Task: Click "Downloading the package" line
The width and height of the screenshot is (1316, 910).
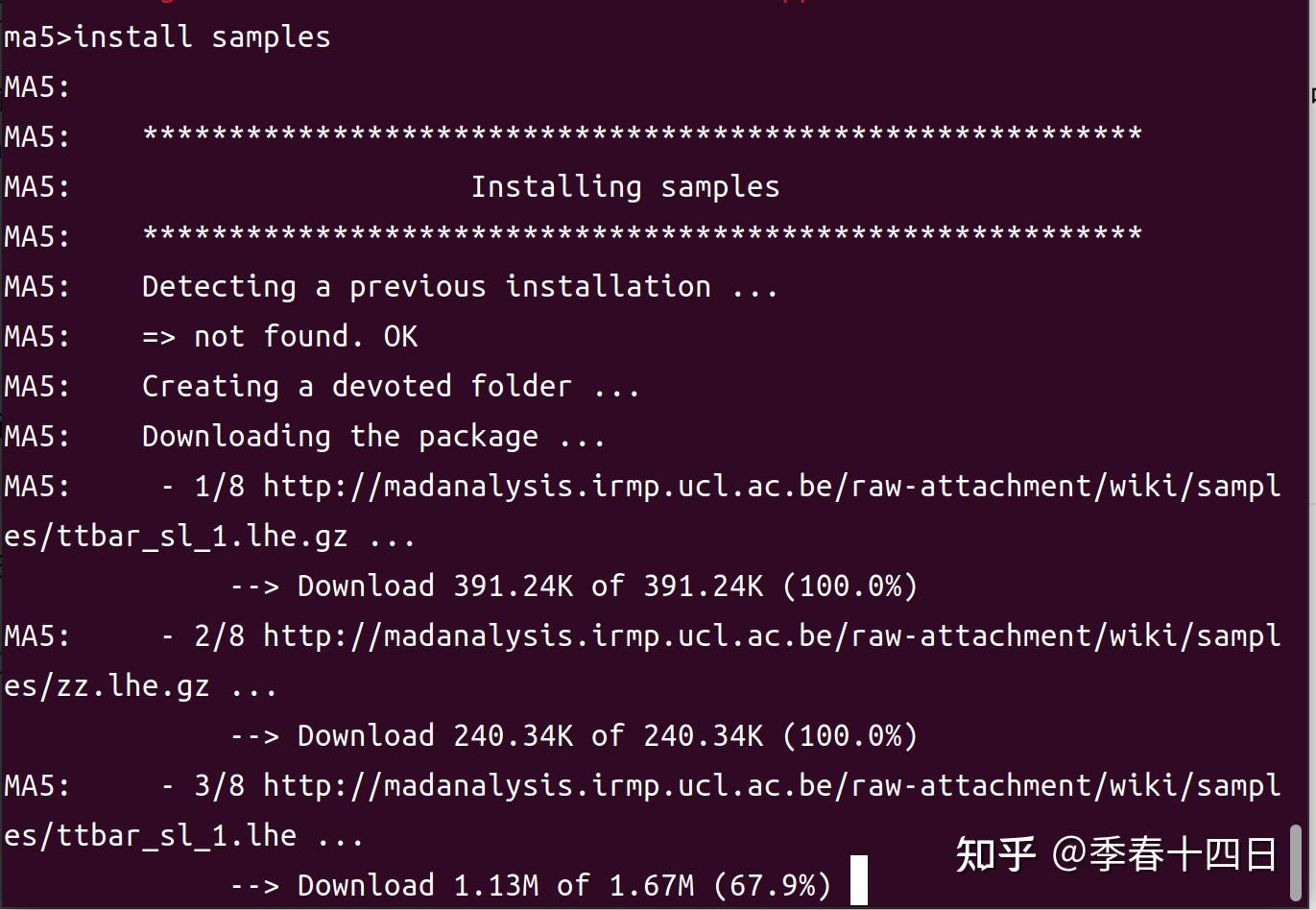Action: [372, 437]
